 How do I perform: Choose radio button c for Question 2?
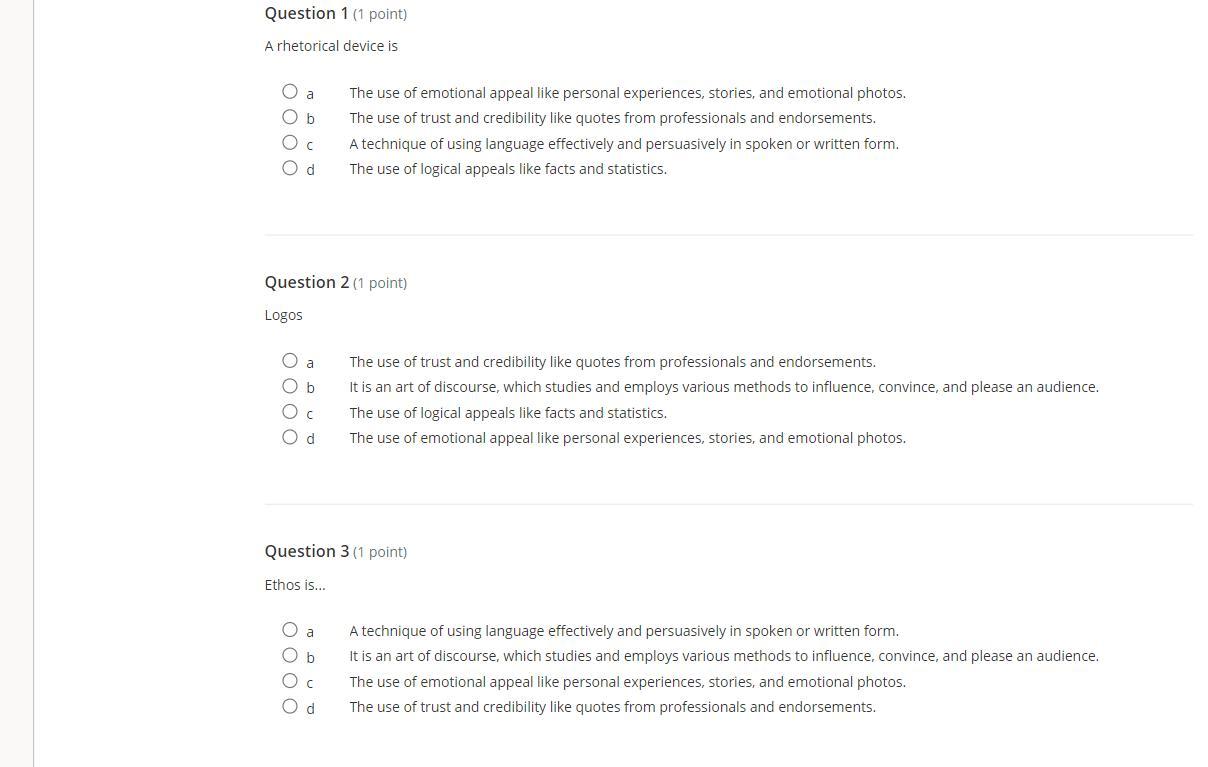coord(290,412)
